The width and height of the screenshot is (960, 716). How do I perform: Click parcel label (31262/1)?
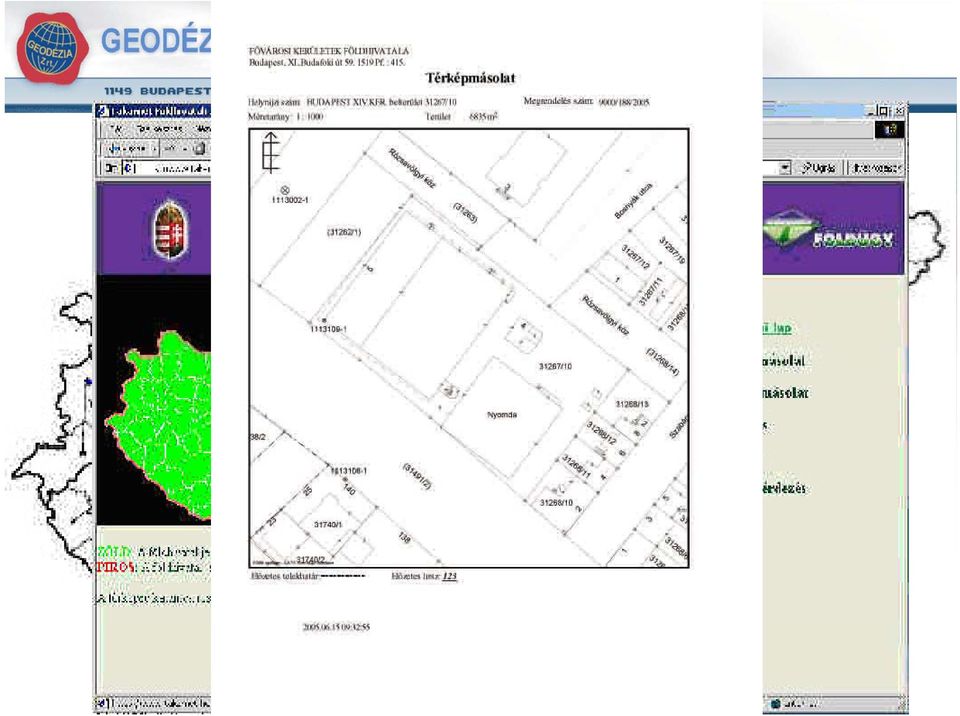345,232
